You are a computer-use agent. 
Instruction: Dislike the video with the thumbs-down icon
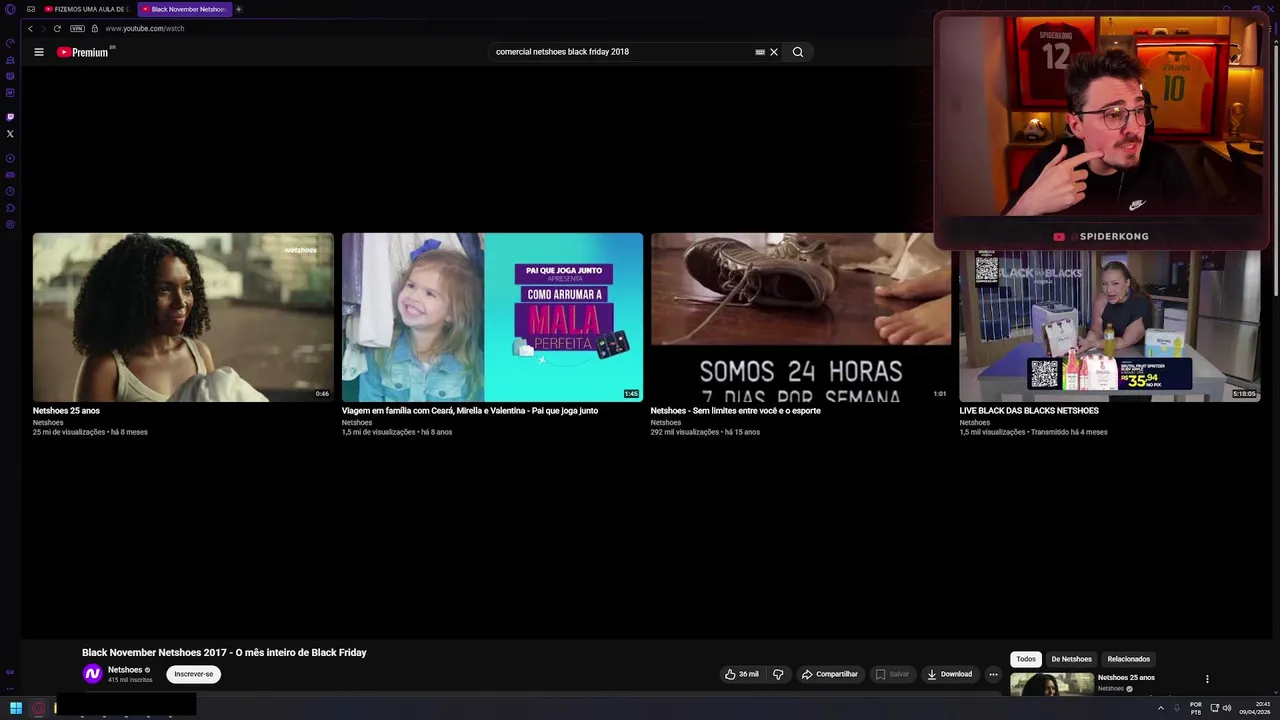[778, 674]
